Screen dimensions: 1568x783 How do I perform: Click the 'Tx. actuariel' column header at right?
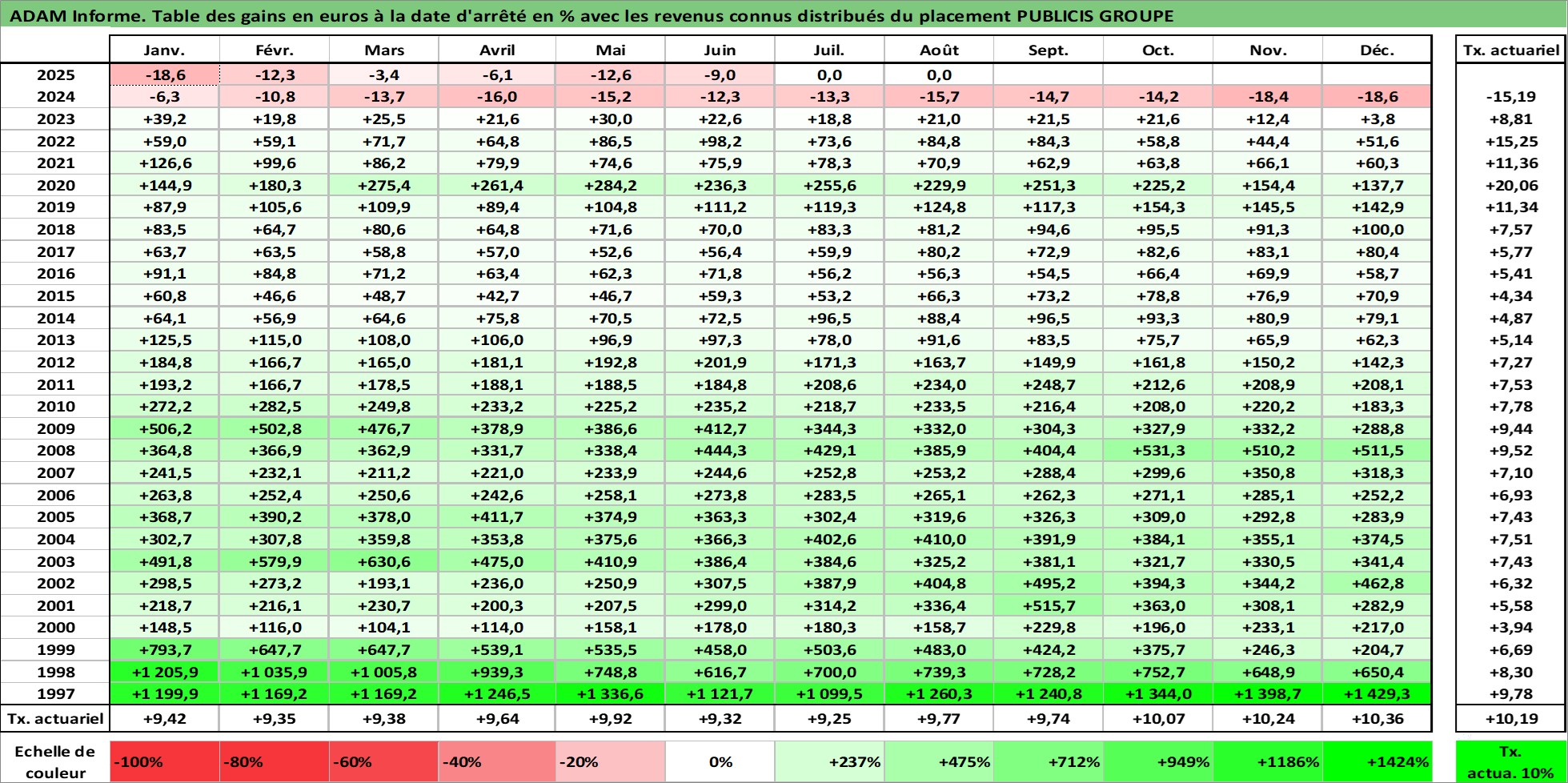(1510, 50)
